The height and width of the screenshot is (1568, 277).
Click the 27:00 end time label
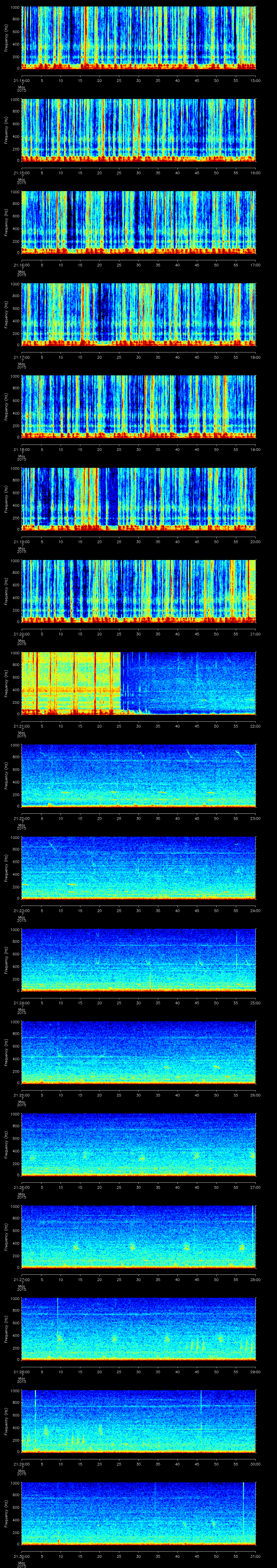[x=256, y=1187]
